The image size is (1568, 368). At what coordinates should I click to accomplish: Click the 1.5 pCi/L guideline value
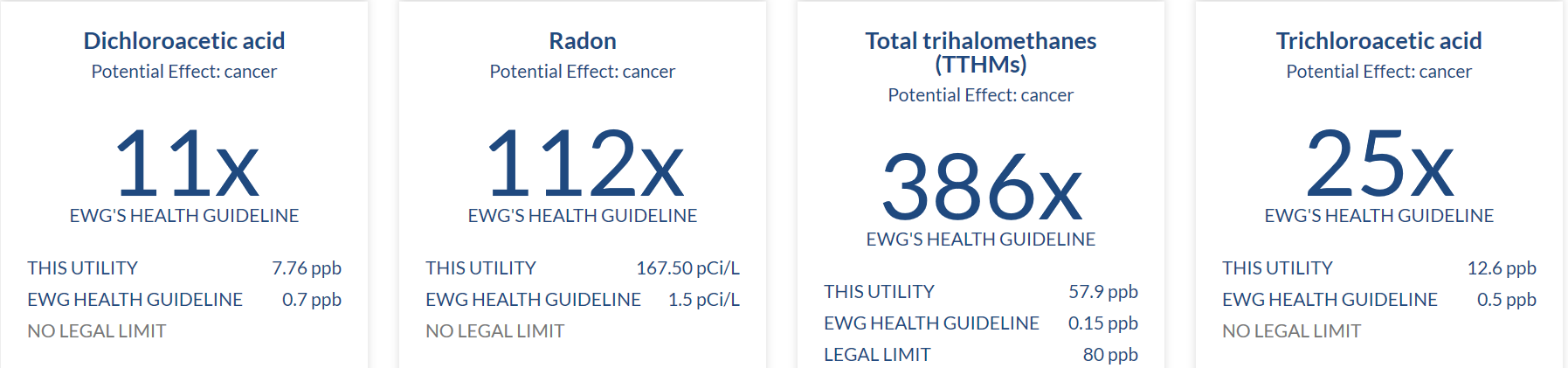click(703, 300)
